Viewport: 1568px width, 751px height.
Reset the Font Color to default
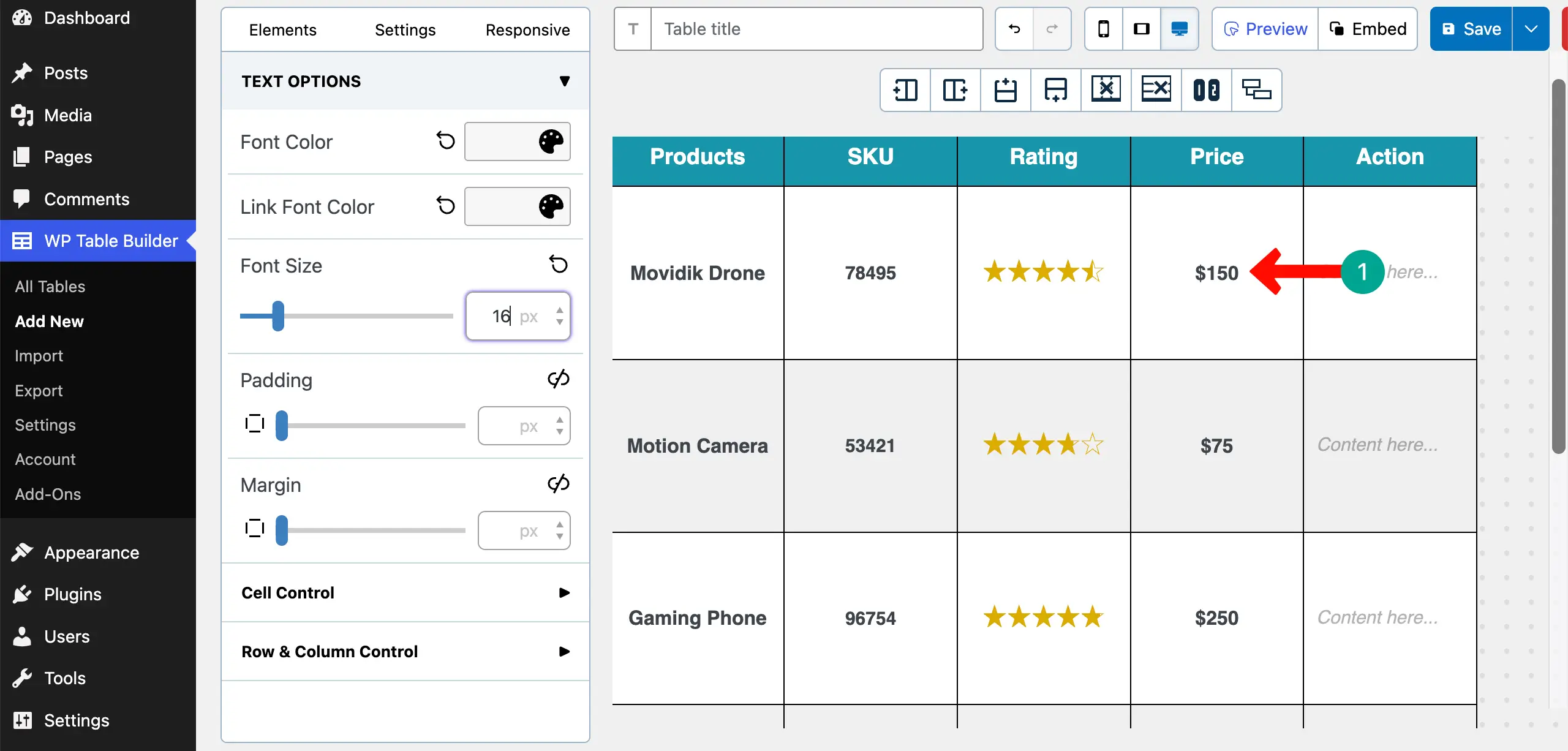445,141
